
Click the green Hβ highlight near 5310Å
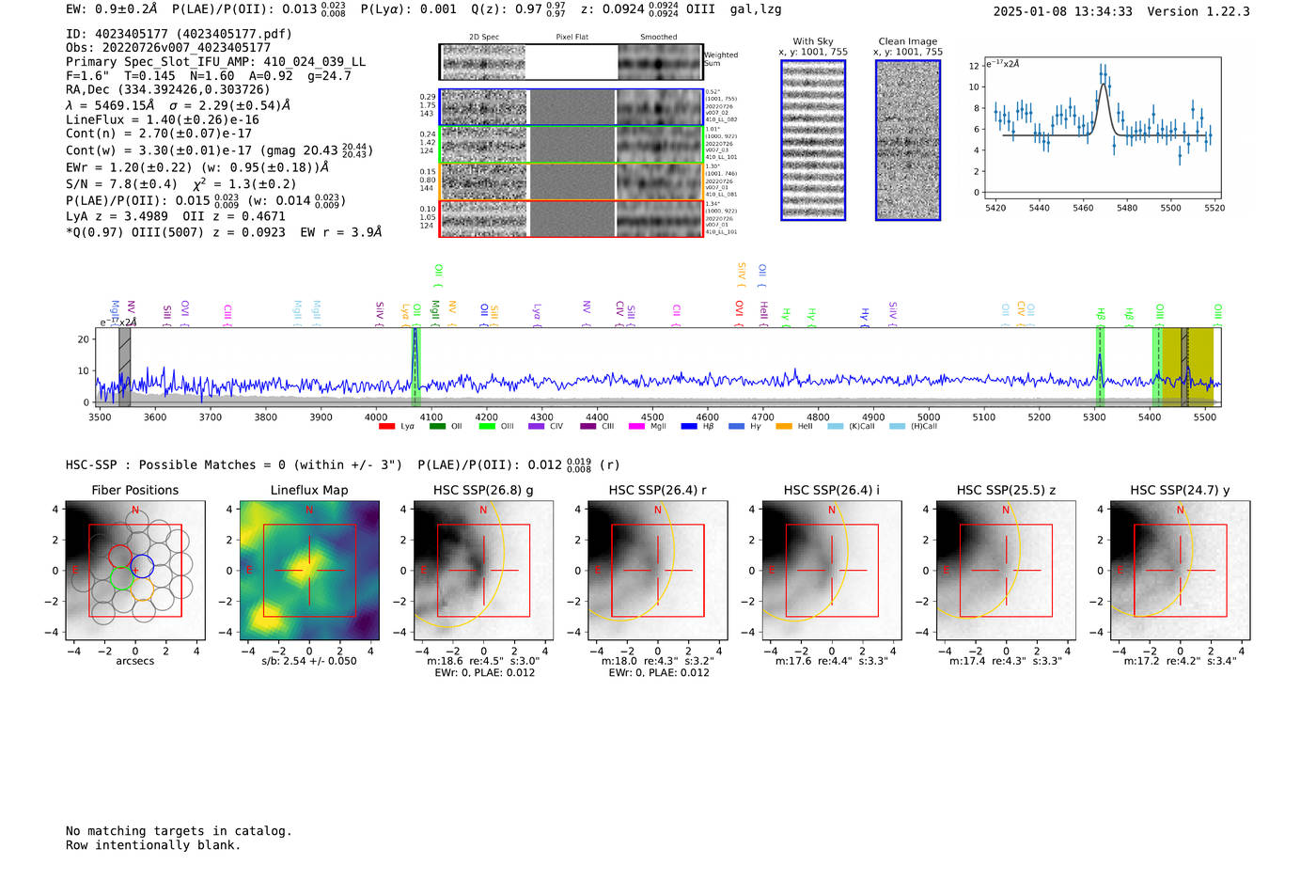click(1100, 367)
